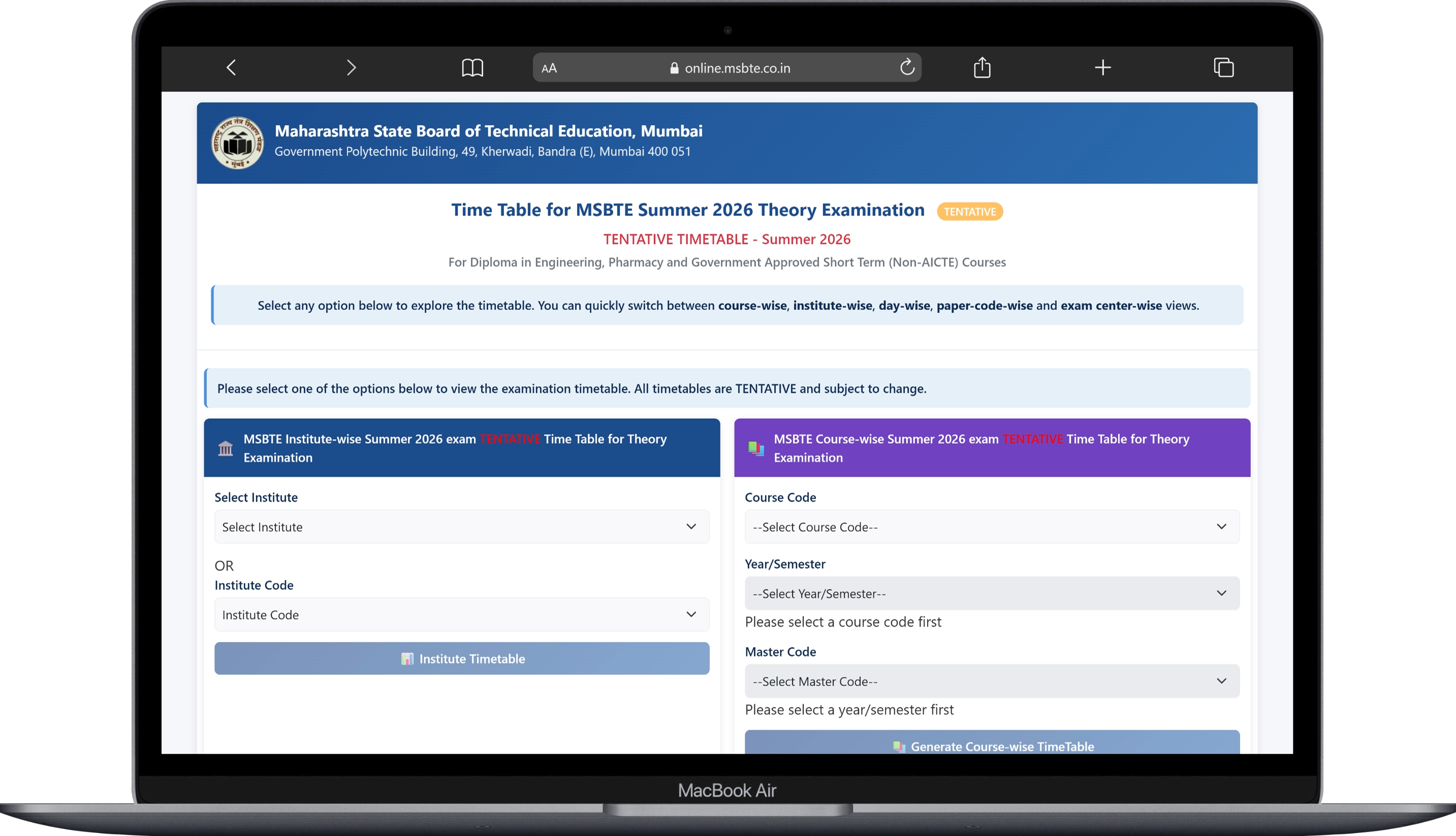Expand the Select Year/Semester dropdown
The height and width of the screenshot is (836, 1456).
[992, 594]
